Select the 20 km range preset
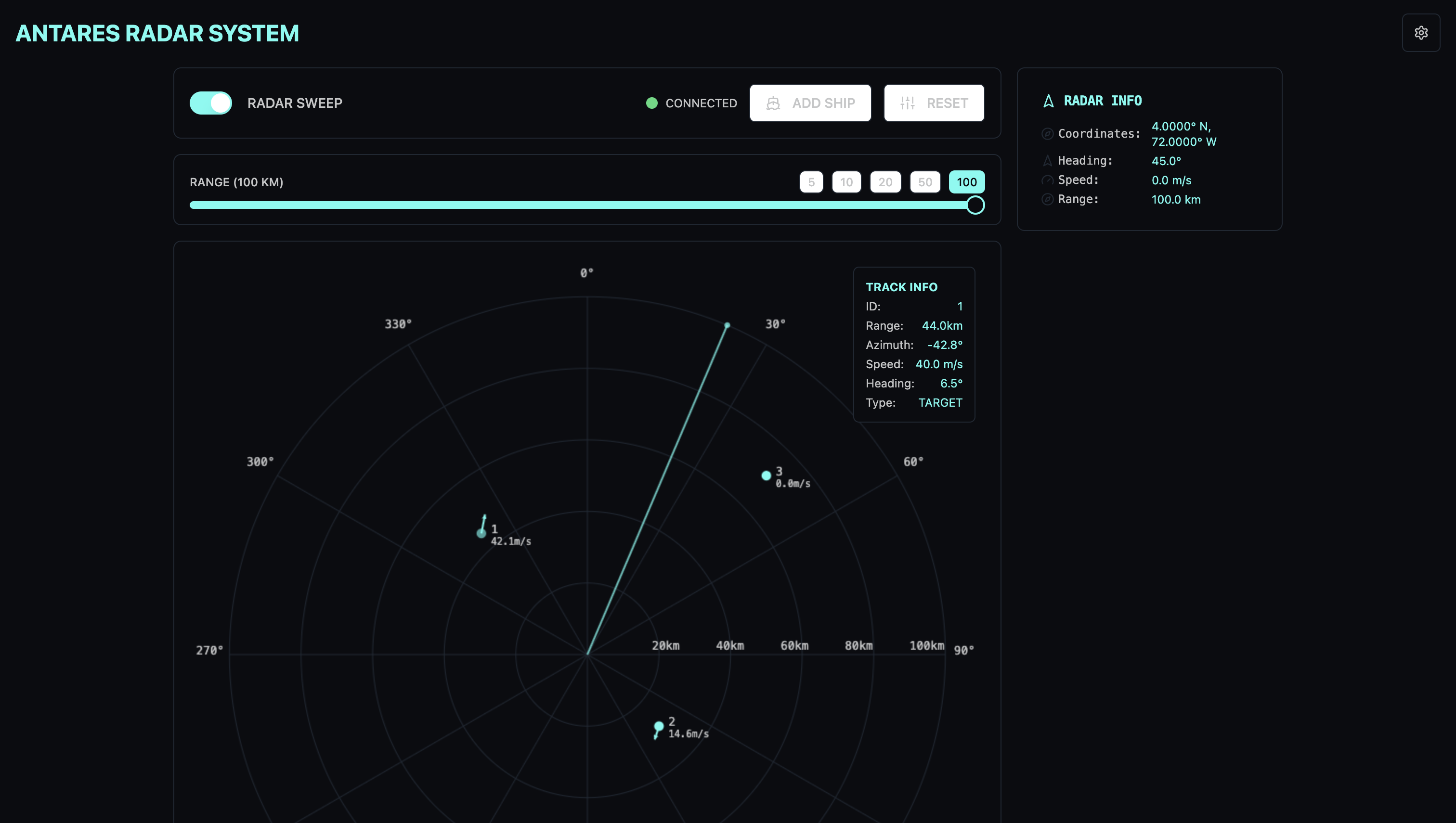Image resolution: width=1456 pixels, height=823 pixels. [x=885, y=182]
